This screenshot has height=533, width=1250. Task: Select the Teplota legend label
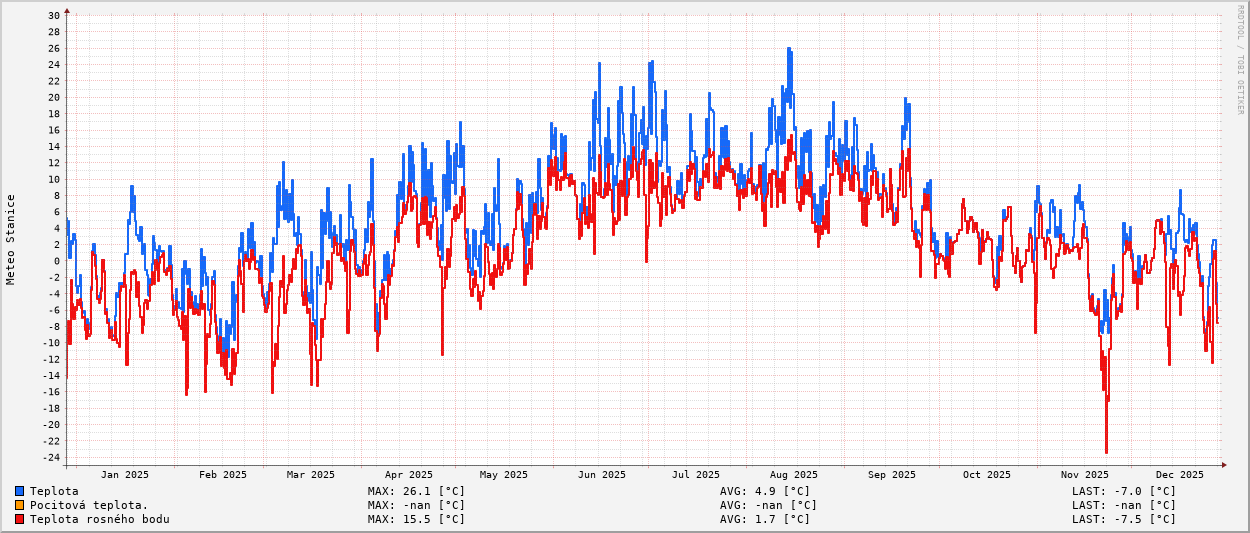pos(54,491)
